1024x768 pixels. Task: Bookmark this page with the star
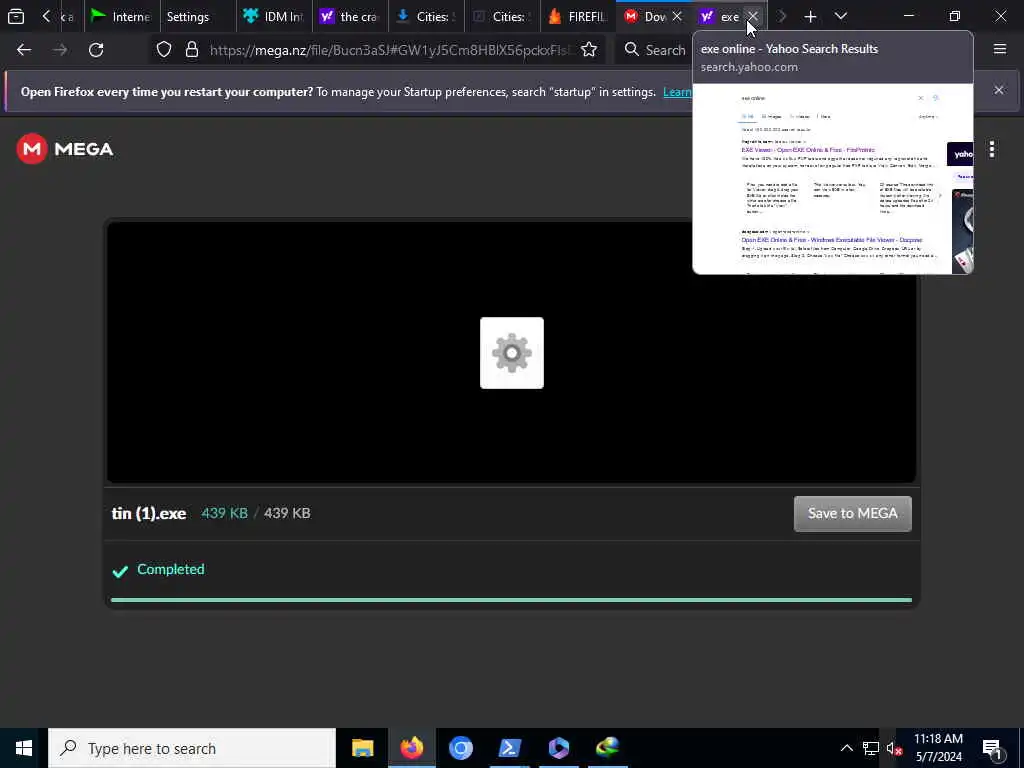pyautogui.click(x=589, y=50)
